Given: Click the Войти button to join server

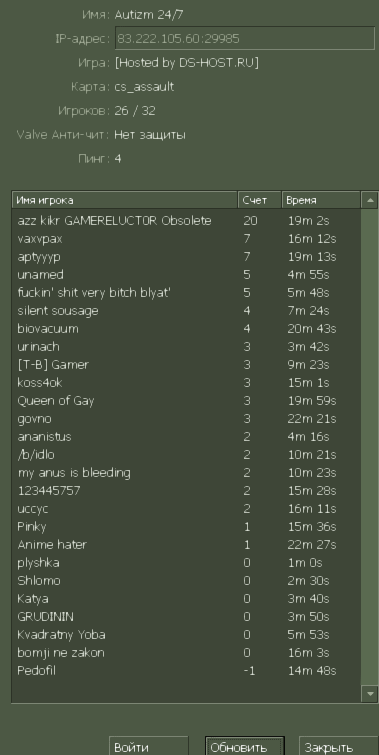Looking at the screenshot, I should pyautogui.click(x=148, y=746).
